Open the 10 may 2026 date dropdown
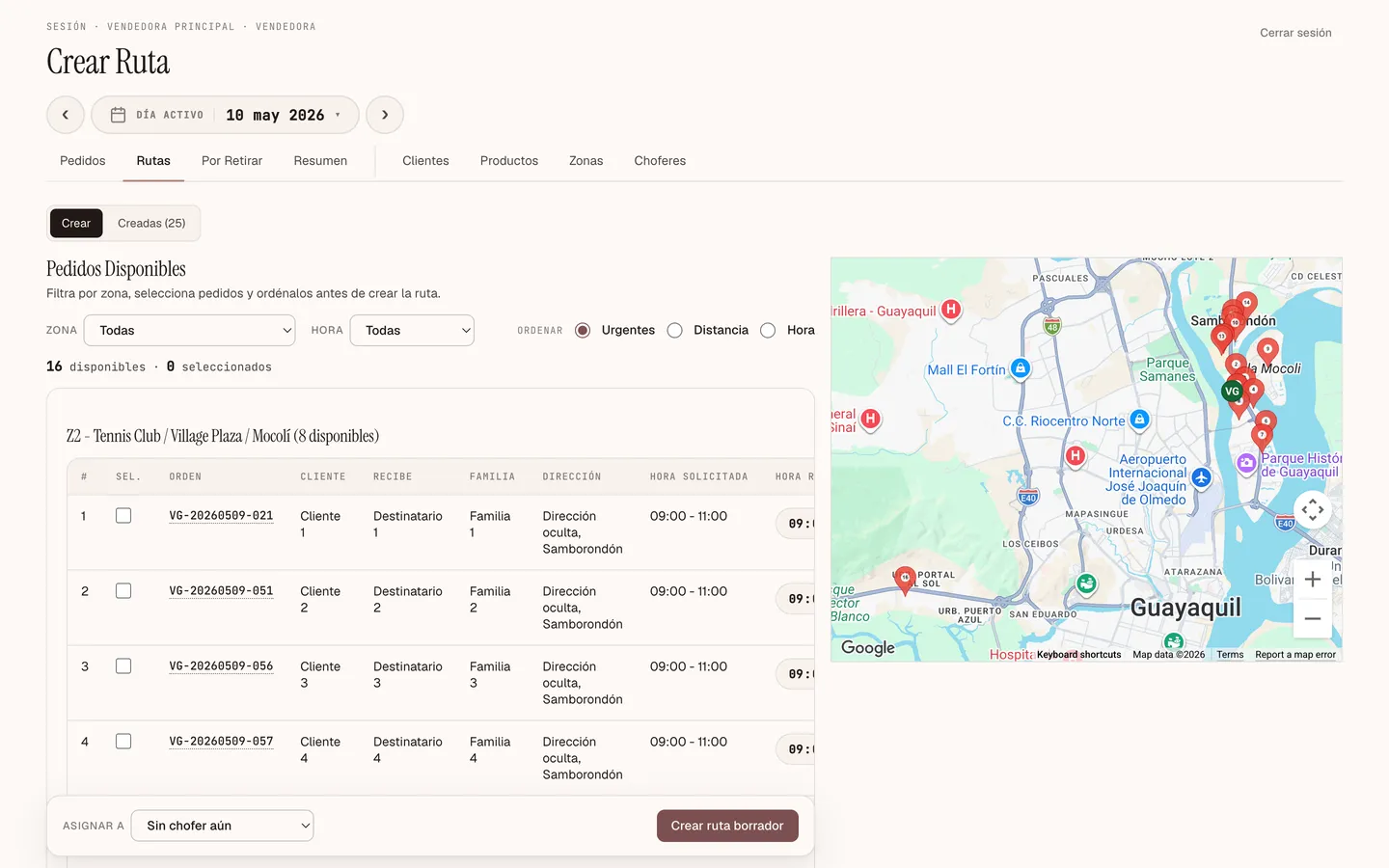 point(284,115)
